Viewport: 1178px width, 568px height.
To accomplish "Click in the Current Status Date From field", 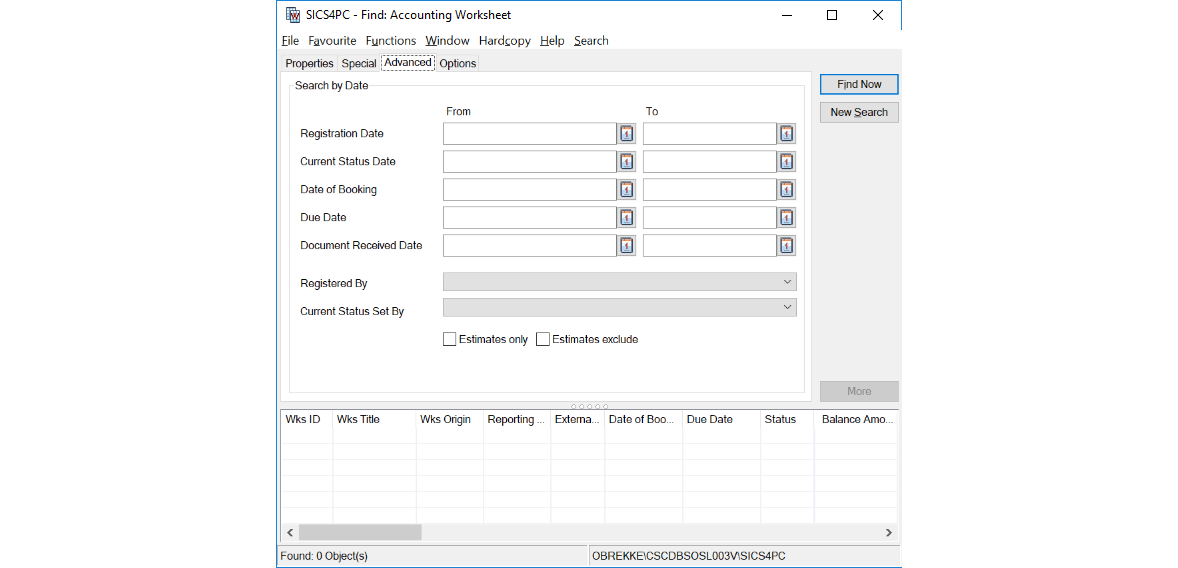I will 530,162.
